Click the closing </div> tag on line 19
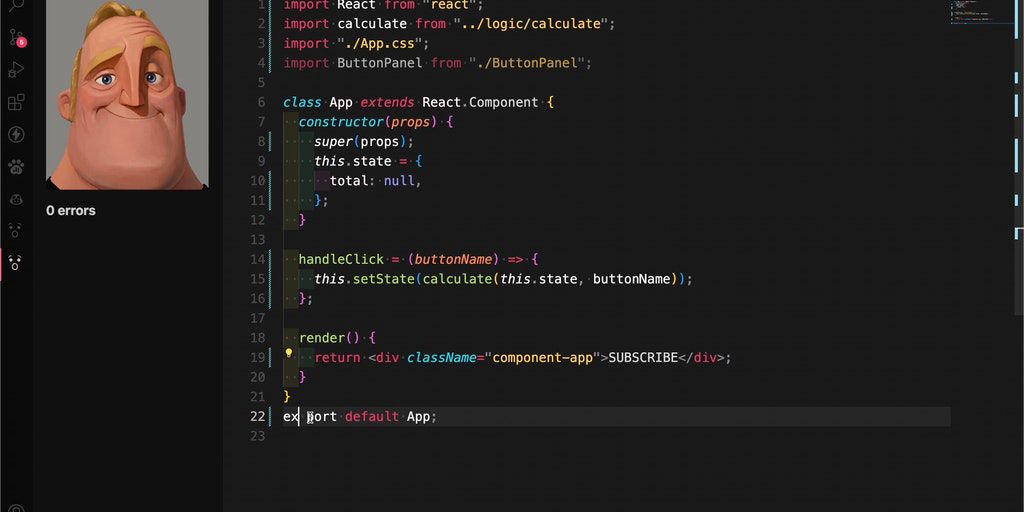 [701, 357]
